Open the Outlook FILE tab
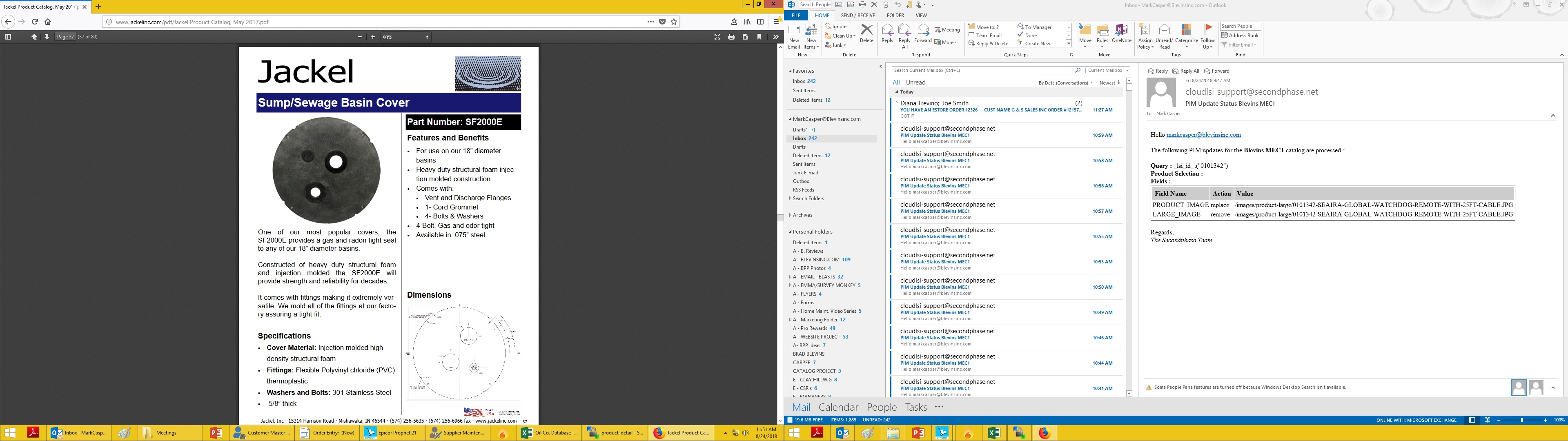Screen dimensions: 1568x441 795,15
